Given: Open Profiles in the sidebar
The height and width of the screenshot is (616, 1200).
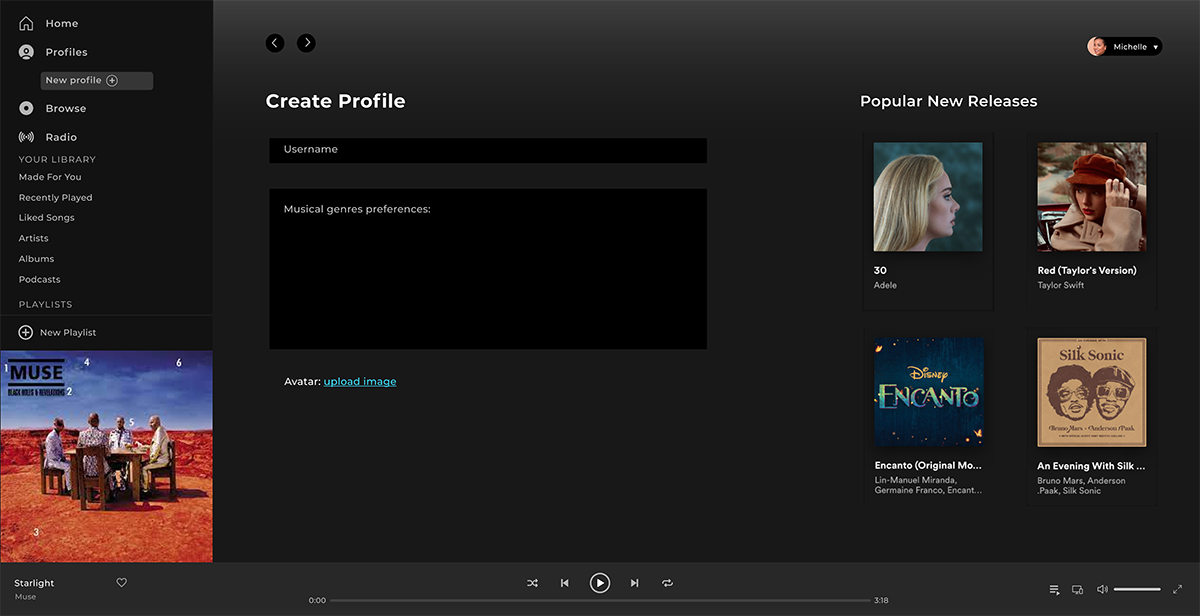Looking at the screenshot, I should coord(66,52).
